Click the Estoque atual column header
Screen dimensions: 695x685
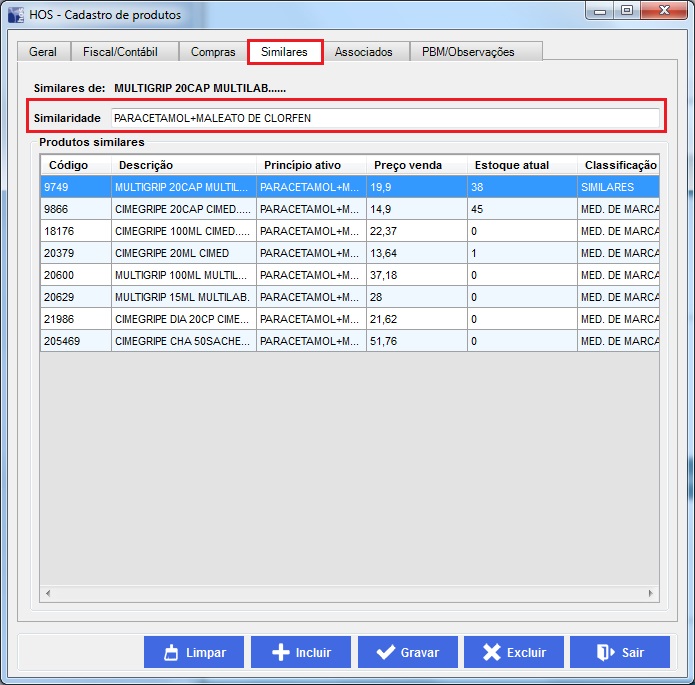[x=521, y=165]
